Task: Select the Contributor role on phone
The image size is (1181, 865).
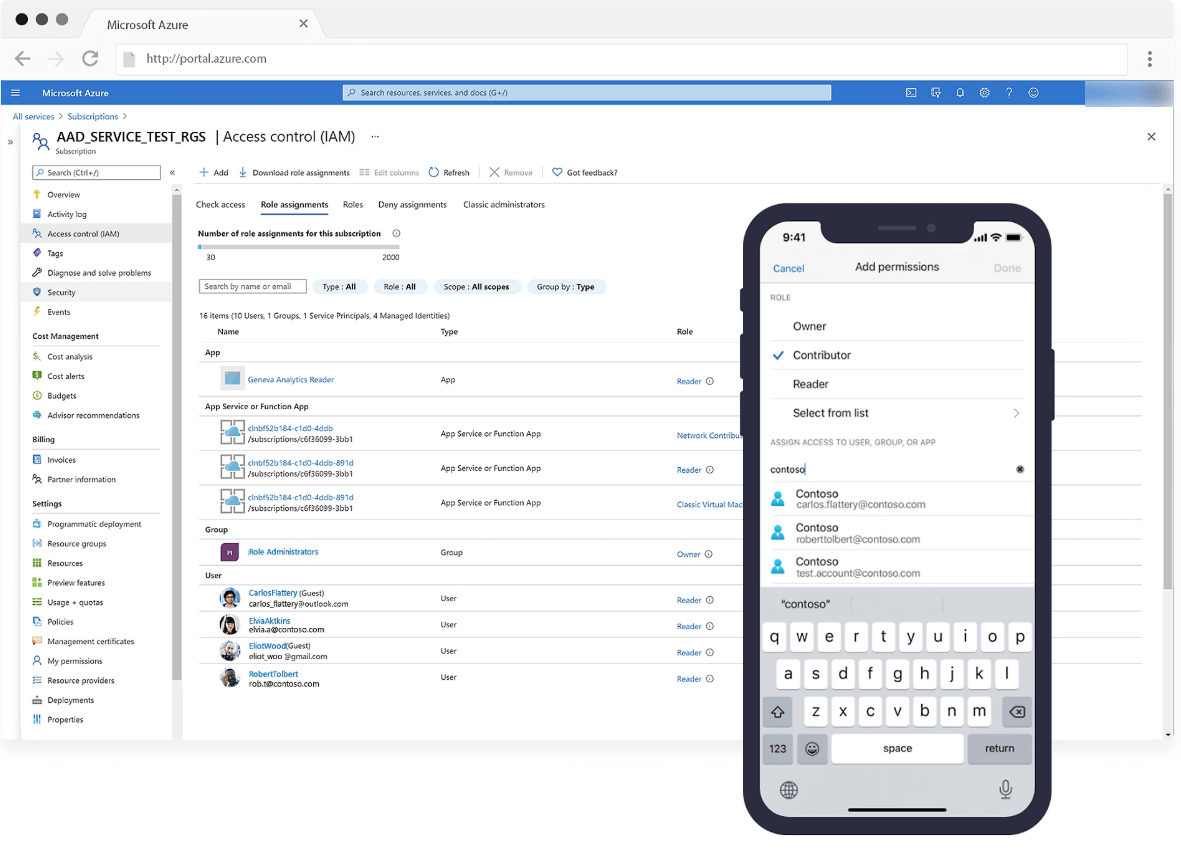Action: coord(897,355)
